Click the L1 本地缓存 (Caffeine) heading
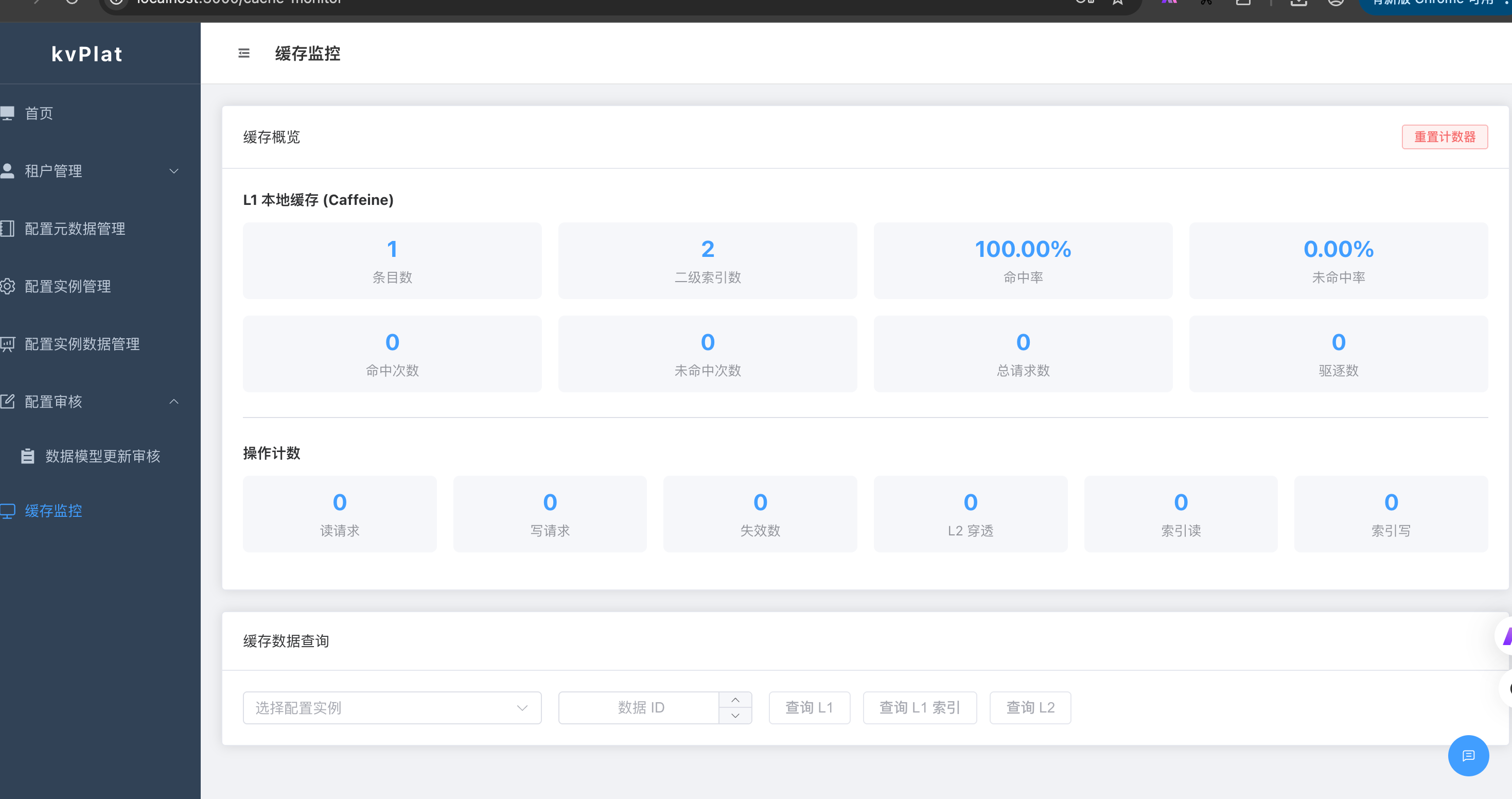The width and height of the screenshot is (1512, 799). point(318,200)
